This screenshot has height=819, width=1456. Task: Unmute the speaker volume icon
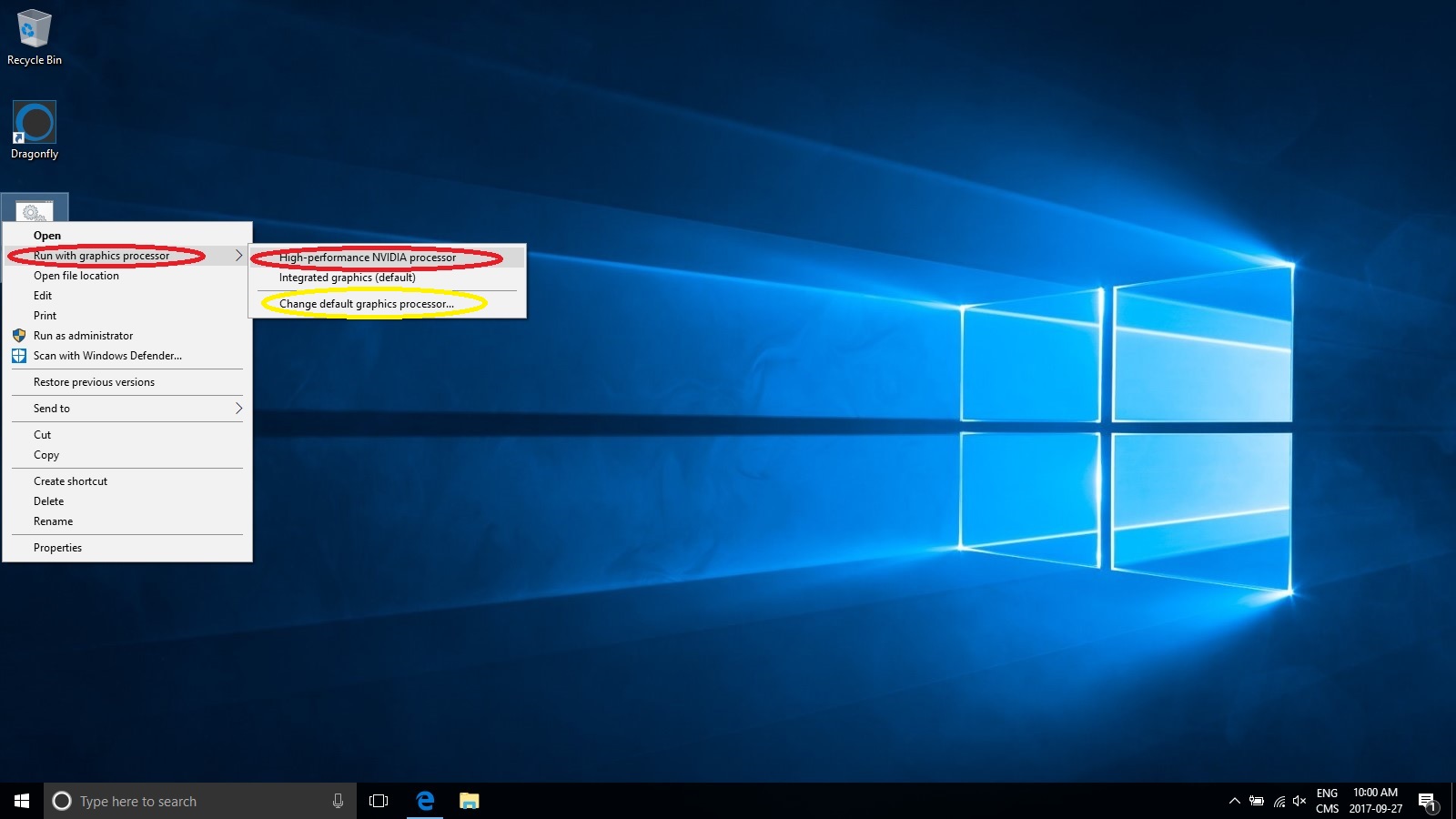(1299, 801)
